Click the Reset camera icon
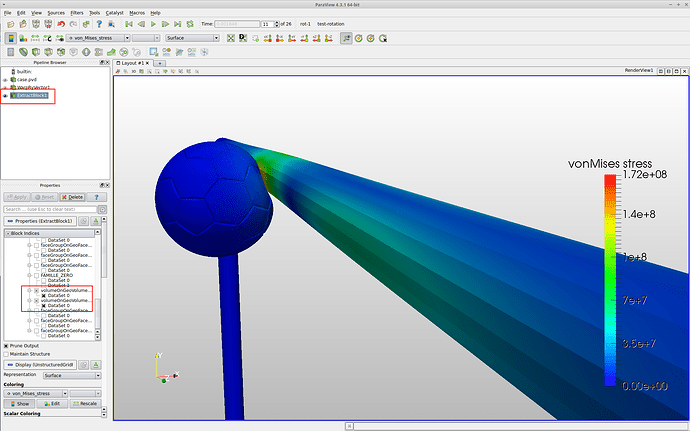This screenshot has height=431, width=690. click(230, 38)
